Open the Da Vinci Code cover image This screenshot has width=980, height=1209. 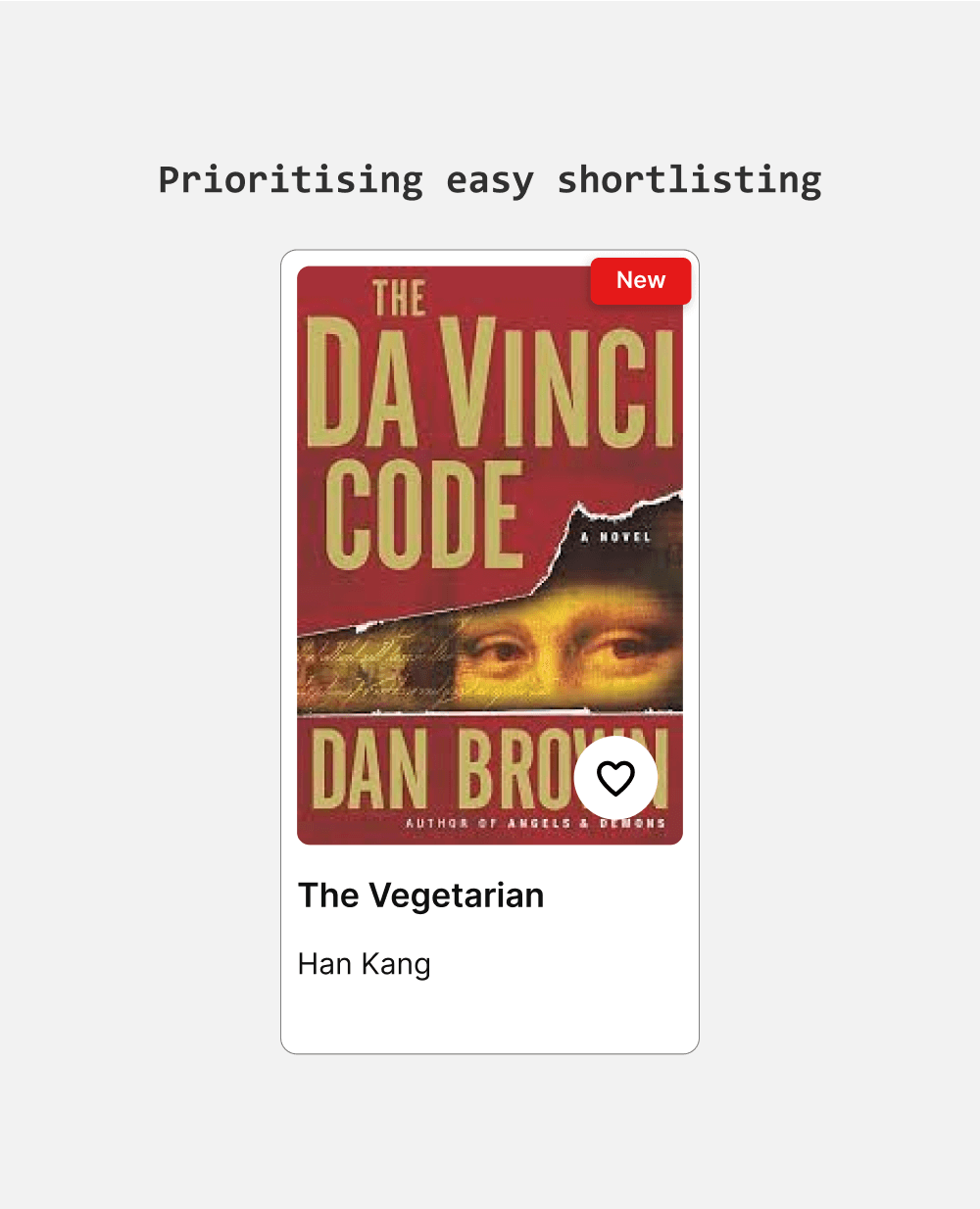(490, 556)
